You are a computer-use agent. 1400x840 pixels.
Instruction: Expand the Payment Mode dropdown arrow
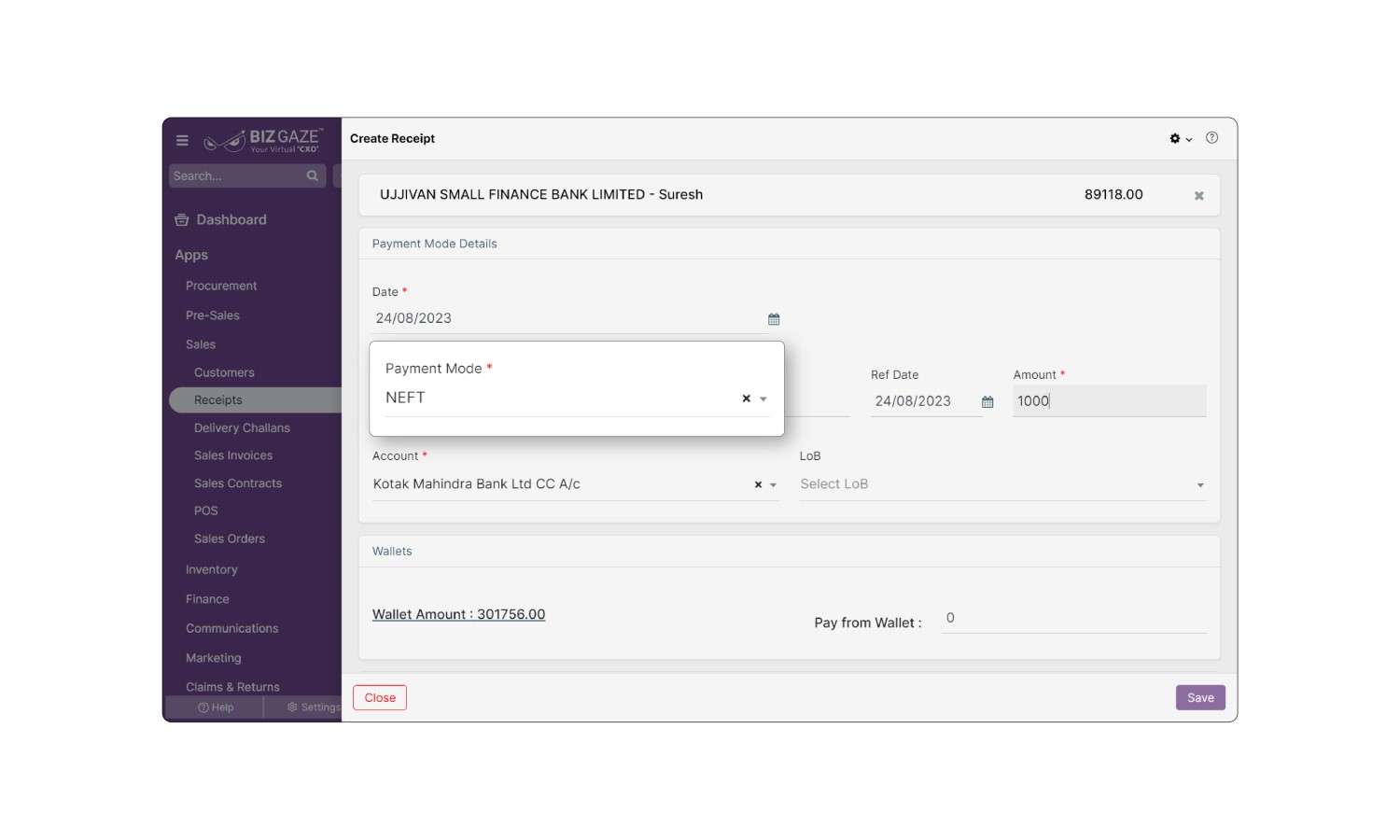click(x=763, y=399)
